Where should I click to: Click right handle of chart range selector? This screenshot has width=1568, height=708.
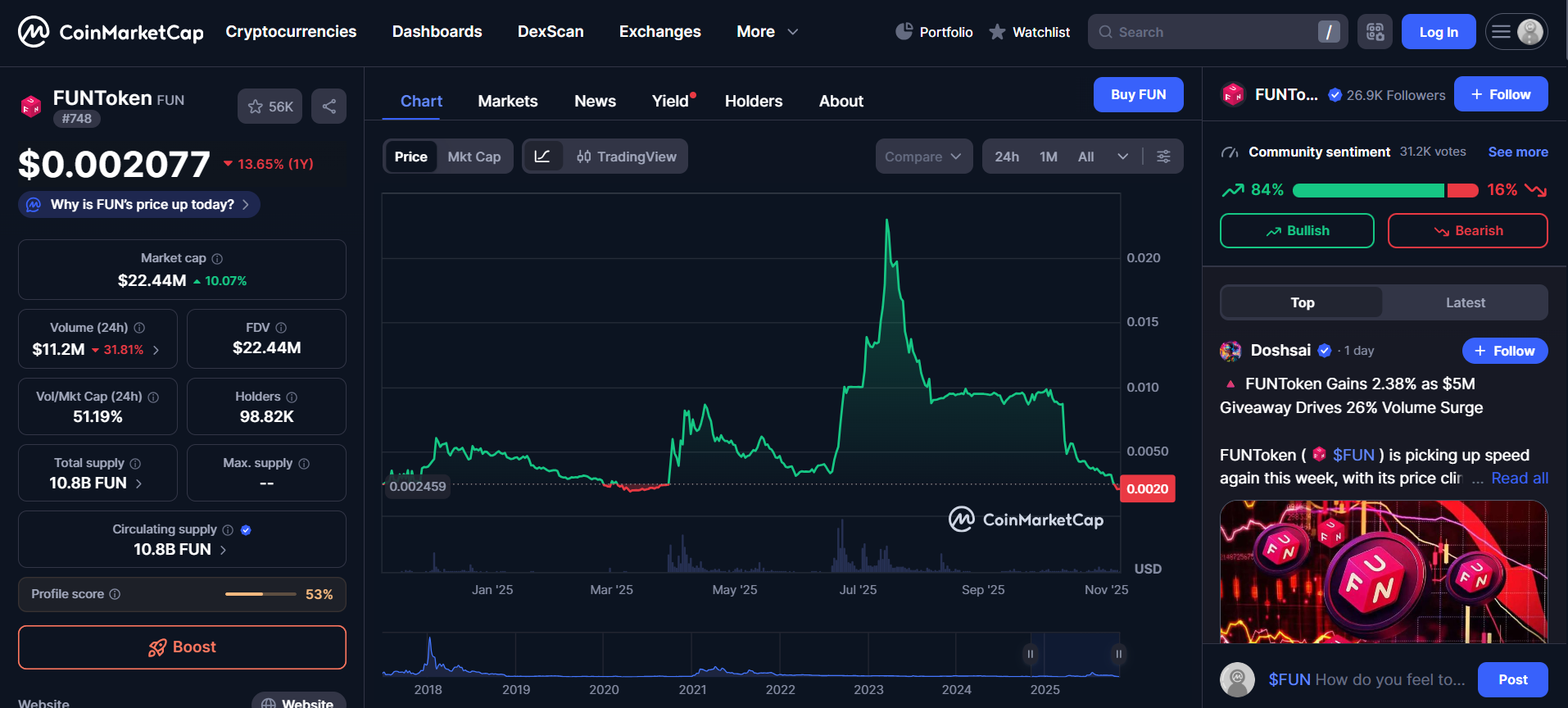click(1118, 654)
